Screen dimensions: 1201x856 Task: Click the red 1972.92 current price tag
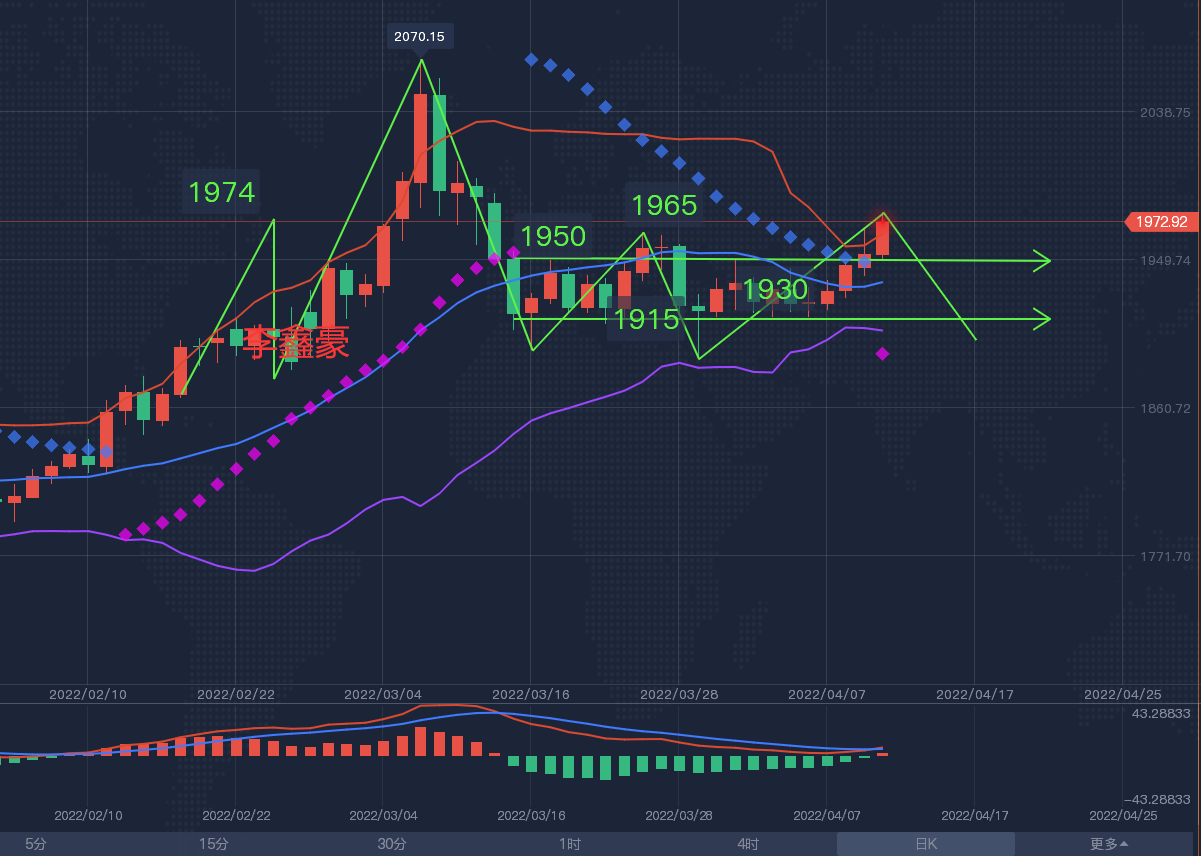[1161, 222]
